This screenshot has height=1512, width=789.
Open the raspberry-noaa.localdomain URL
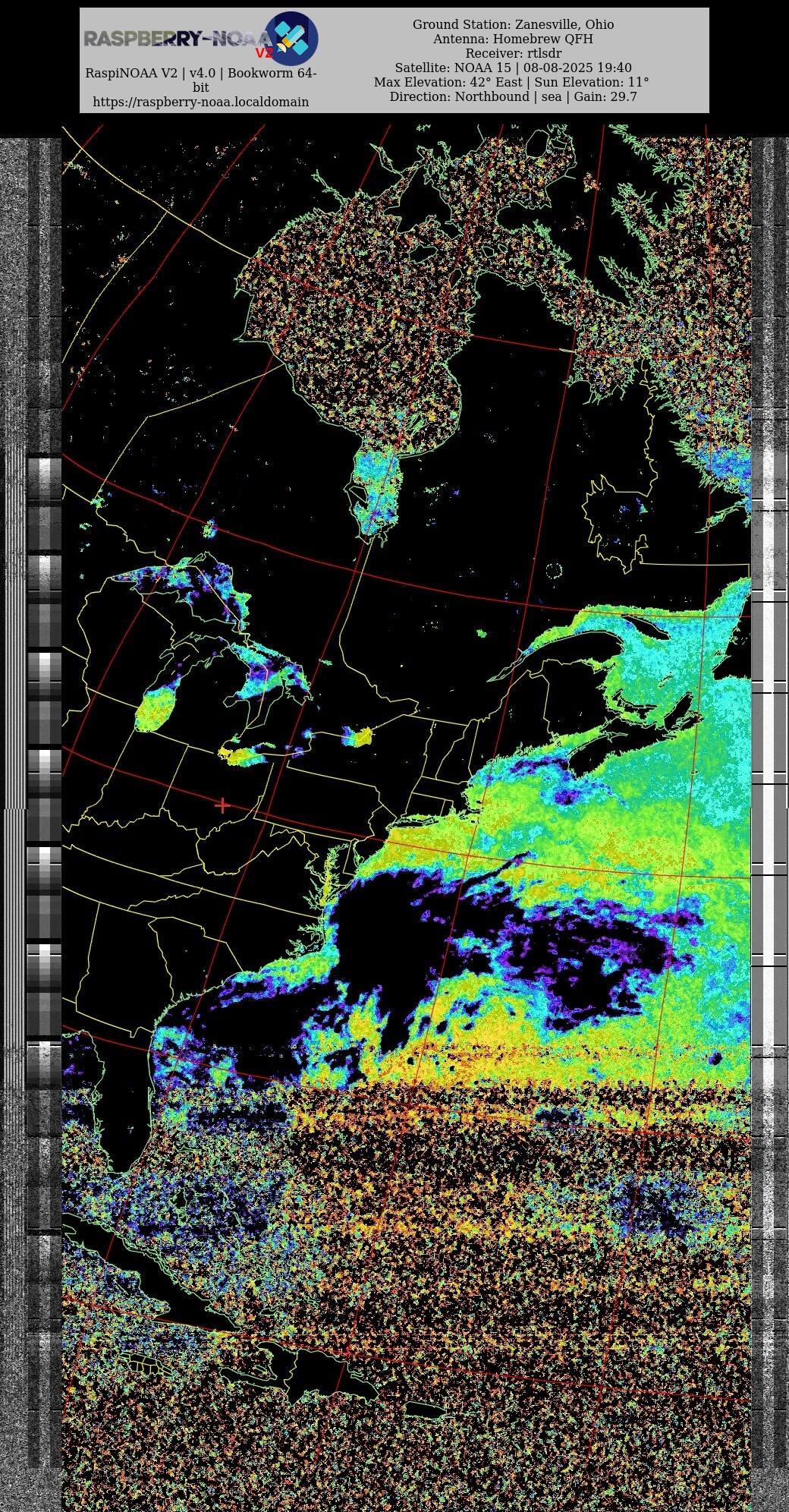point(200,102)
